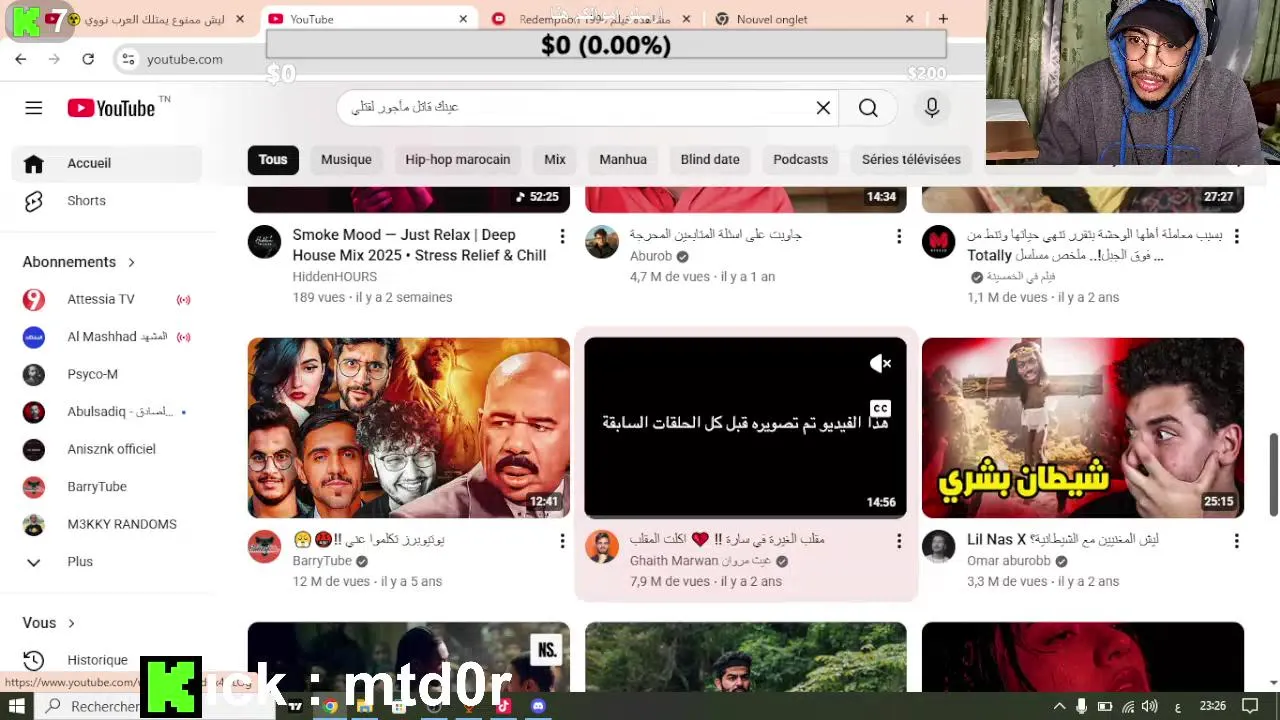
Task: Open the YouTube guide hamburger menu
Action: (x=34, y=108)
